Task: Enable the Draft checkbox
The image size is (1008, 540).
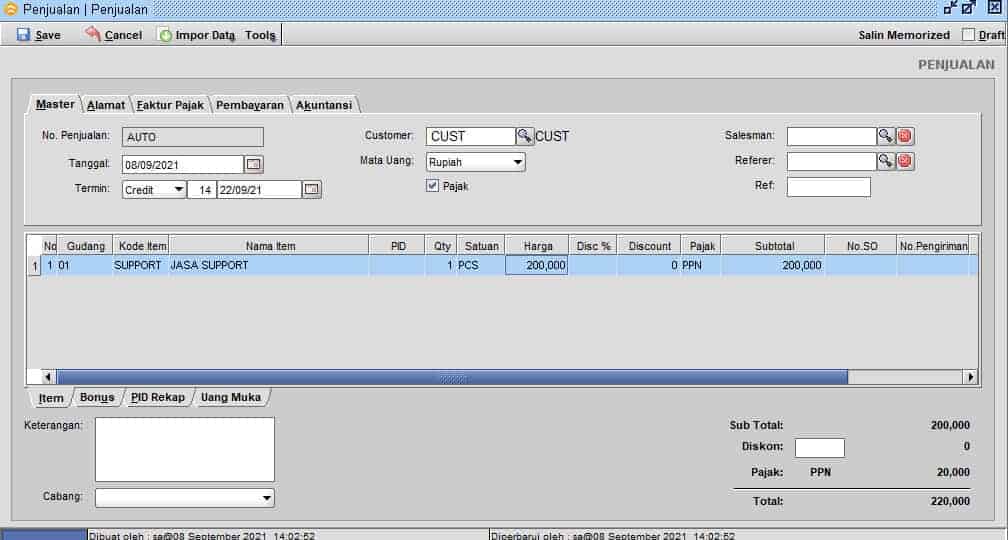Action: coord(968,35)
